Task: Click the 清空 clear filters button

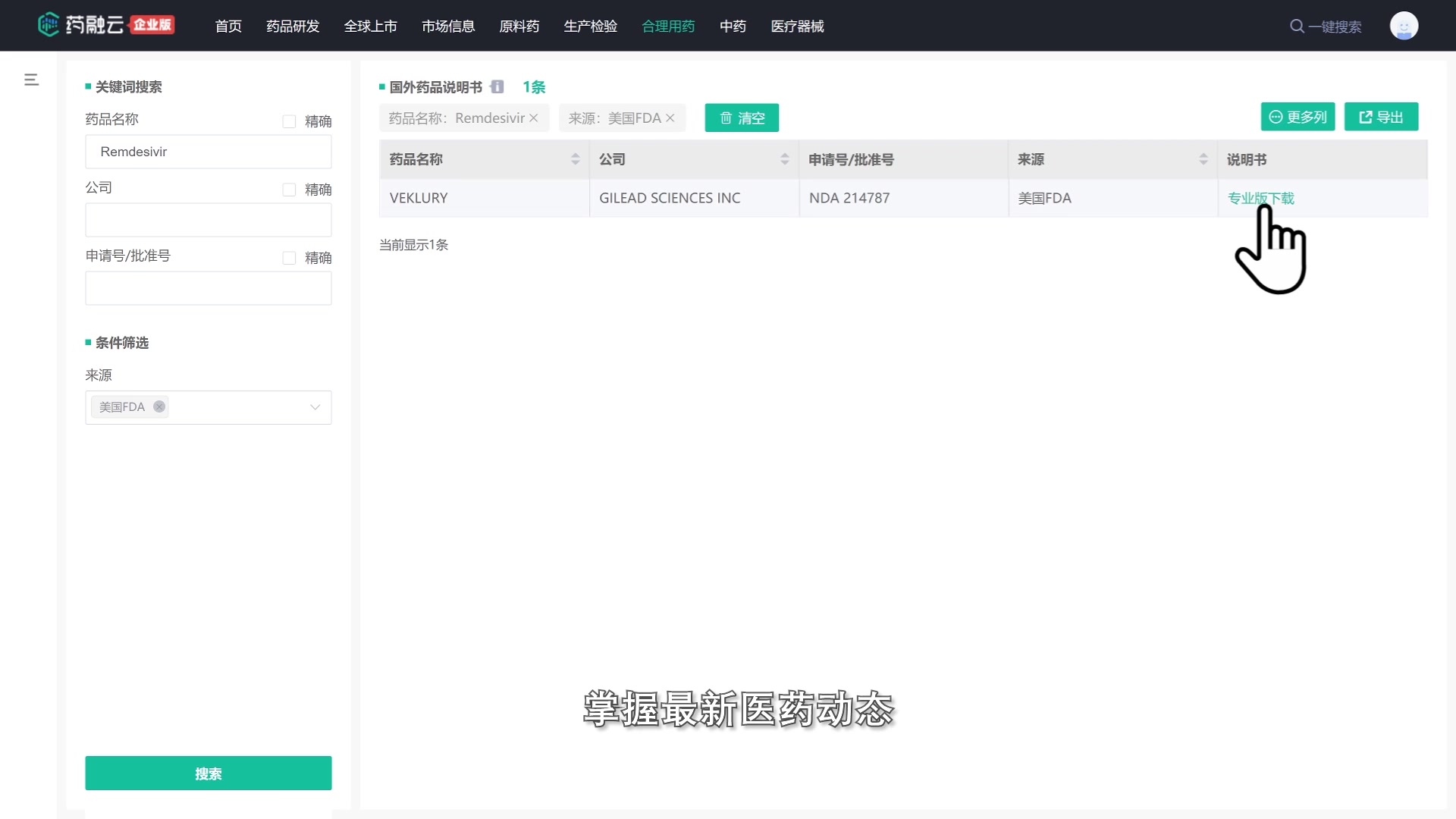Action: pyautogui.click(x=742, y=118)
